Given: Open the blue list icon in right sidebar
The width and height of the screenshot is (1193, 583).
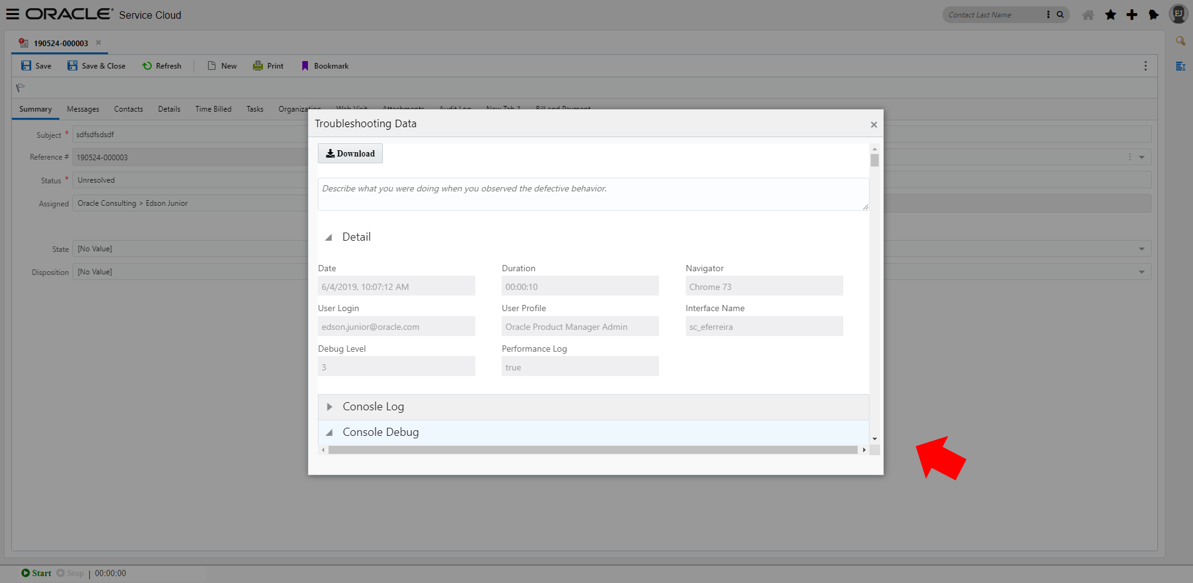Looking at the screenshot, I should 1181,66.
